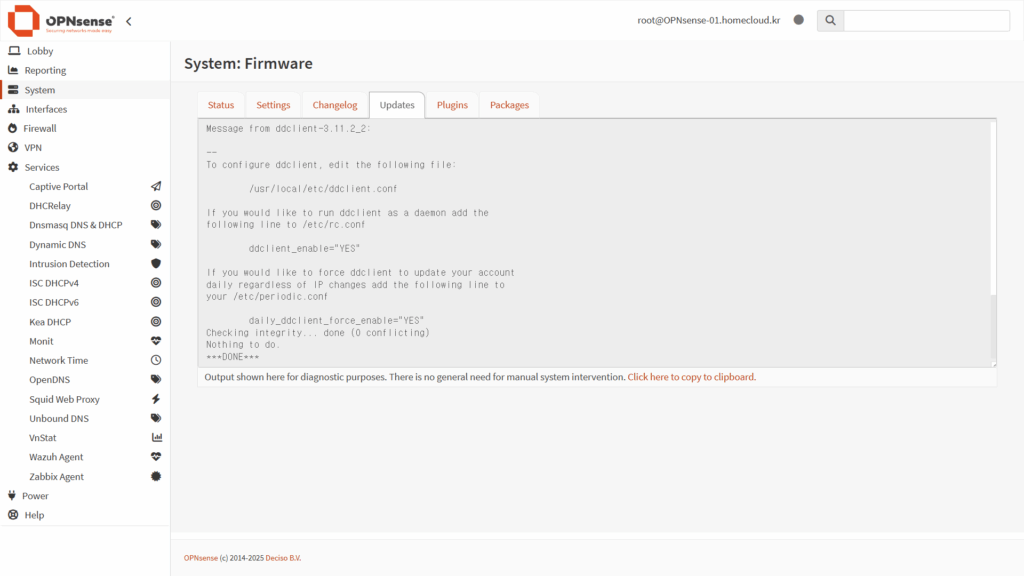Click the clock icon next to Network Time
The width and height of the screenshot is (1024, 576).
(156, 360)
